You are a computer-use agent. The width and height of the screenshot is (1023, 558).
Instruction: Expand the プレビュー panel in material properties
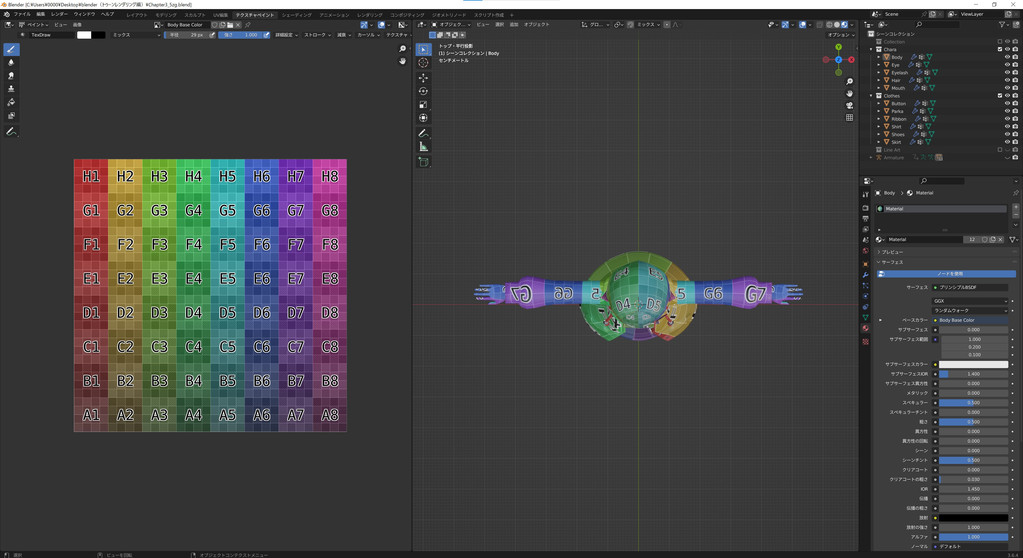pyautogui.click(x=891, y=252)
